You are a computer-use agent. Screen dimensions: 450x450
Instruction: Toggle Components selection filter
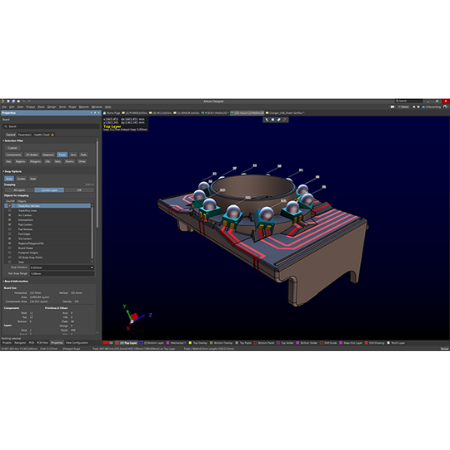pyautogui.click(x=14, y=155)
